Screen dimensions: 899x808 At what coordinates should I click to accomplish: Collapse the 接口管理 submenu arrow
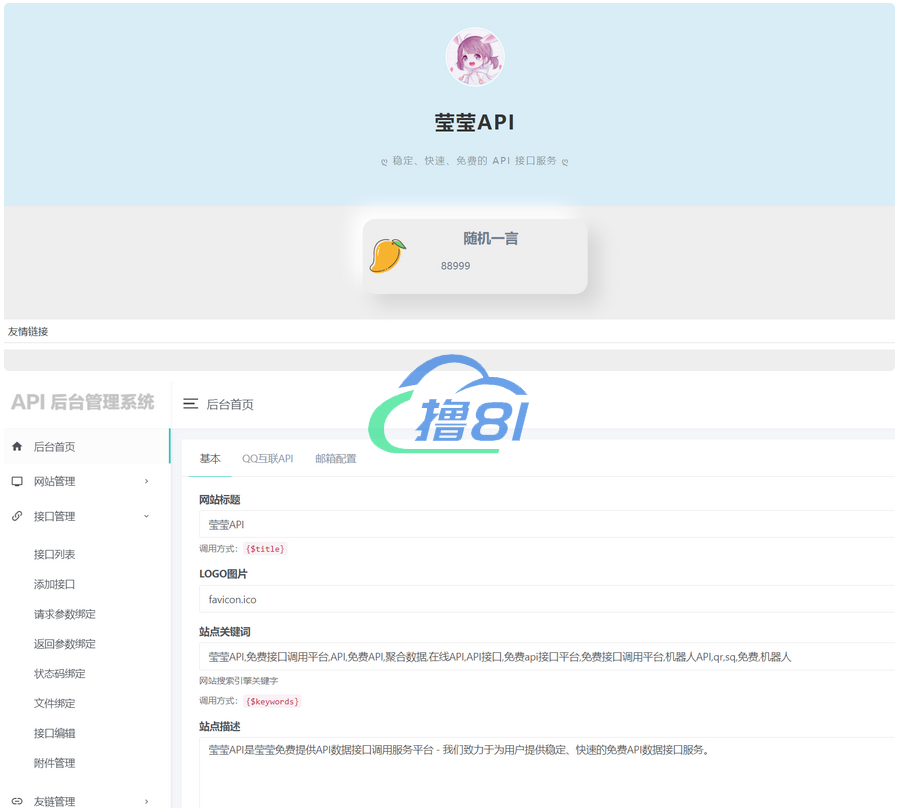point(147,516)
